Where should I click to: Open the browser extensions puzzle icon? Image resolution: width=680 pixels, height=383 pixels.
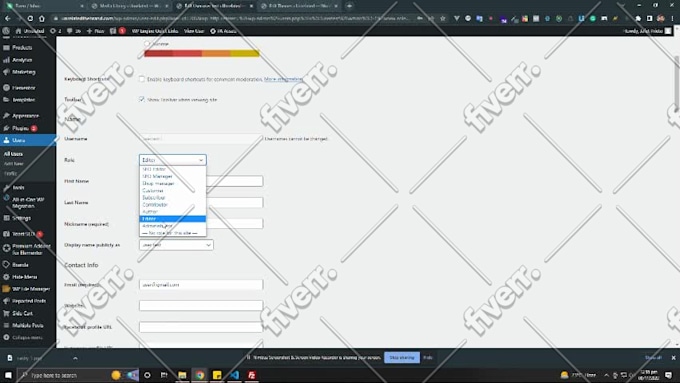point(638,19)
